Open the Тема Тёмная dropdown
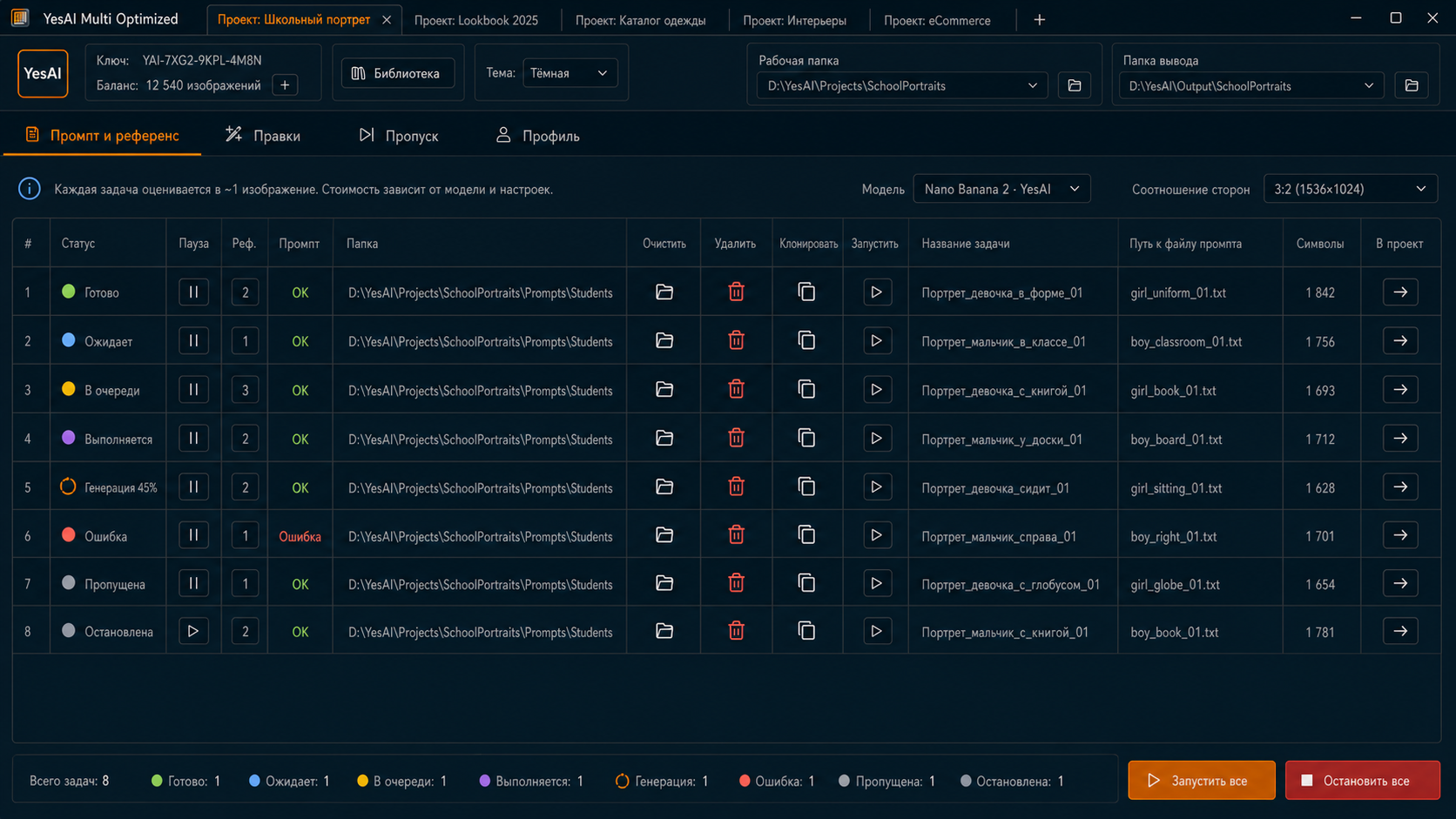The height and width of the screenshot is (819, 1456). pyautogui.click(x=570, y=73)
